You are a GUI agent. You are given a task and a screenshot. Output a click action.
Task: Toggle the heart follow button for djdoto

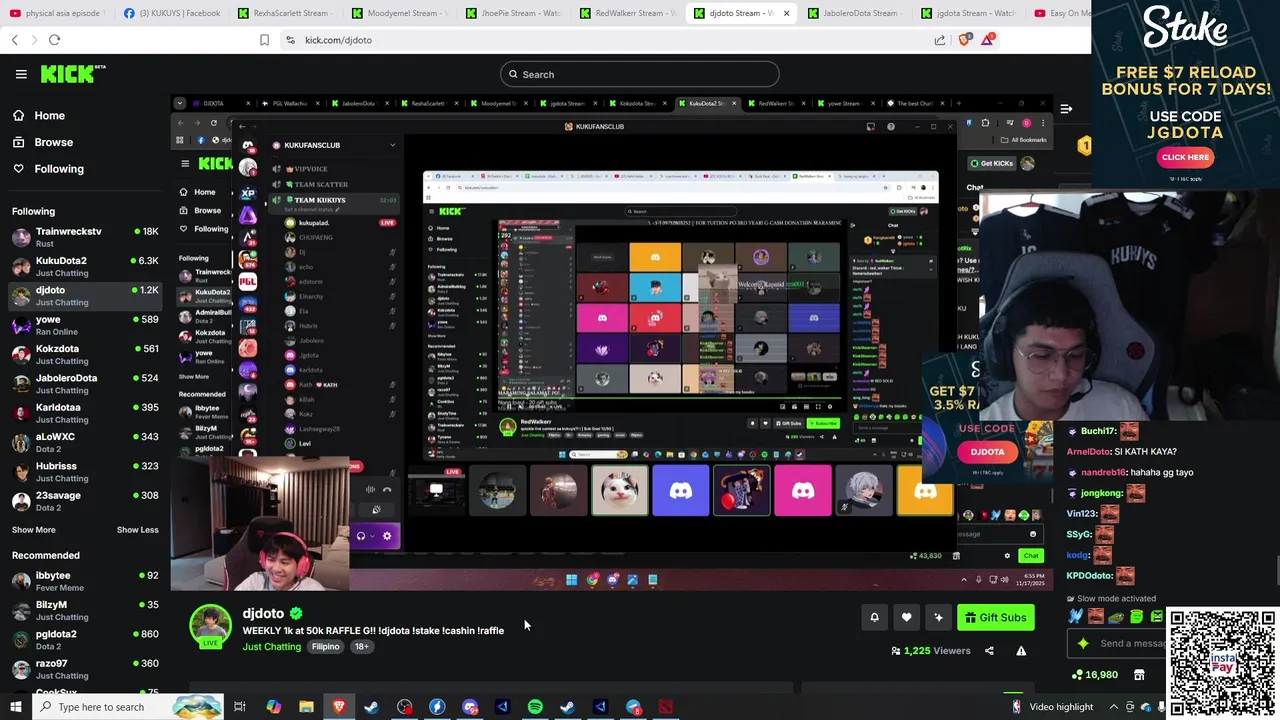click(906, 618)
